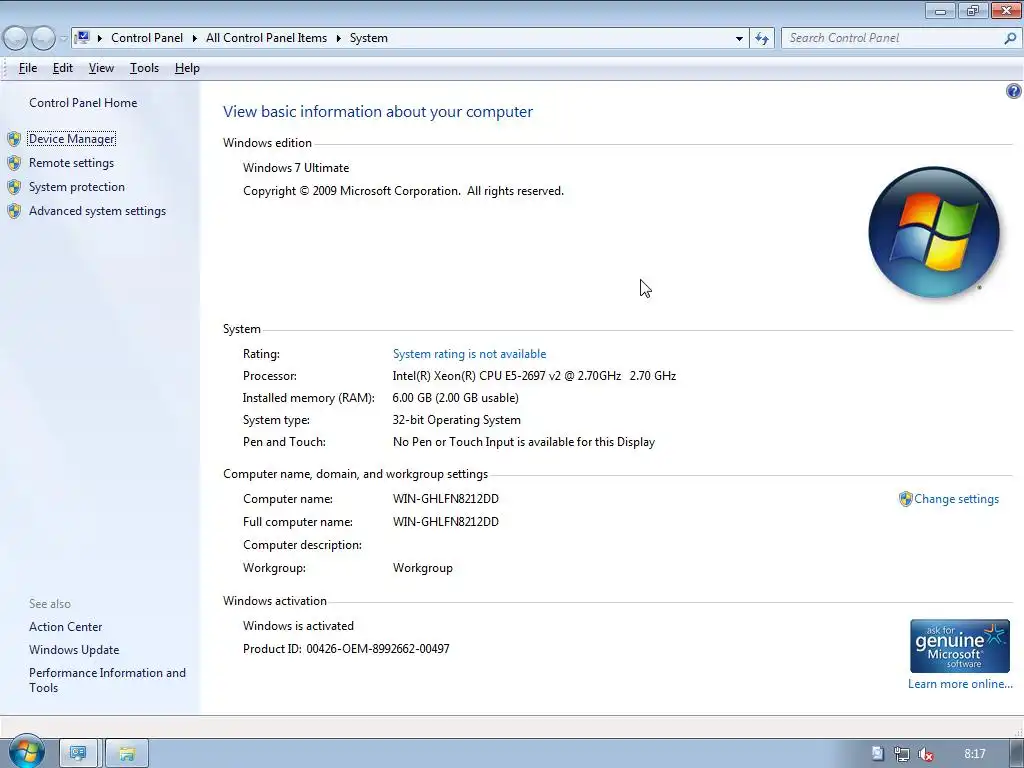
Task: Click the search magnifier icon
Action: point(1010,39)
